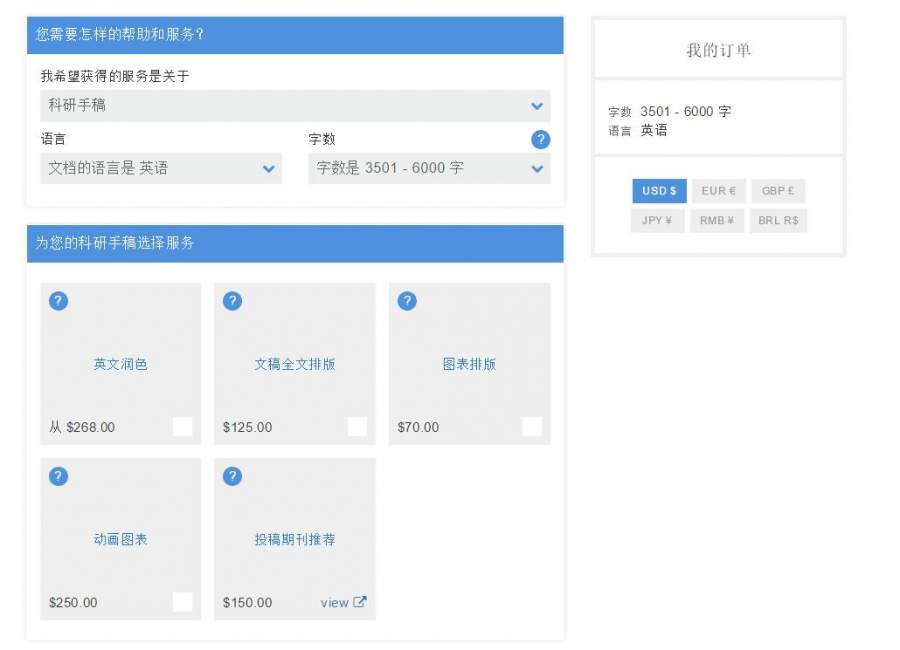Enable the 图表排版 checkbox
The width and height of the screenshot is (900, 650).
pyautogui.click(x=532, y=427)
